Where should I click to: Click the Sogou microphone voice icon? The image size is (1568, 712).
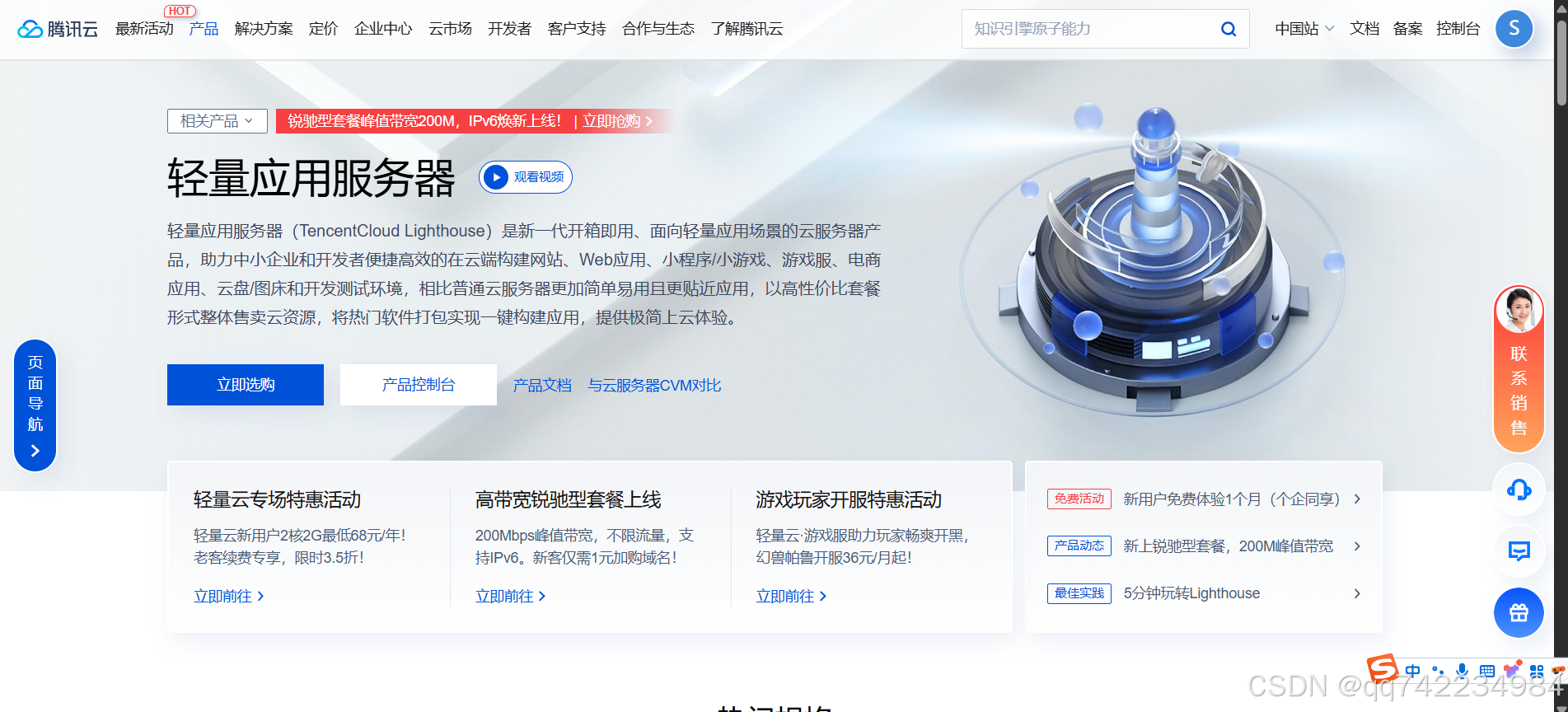(x=1462, y=671)
